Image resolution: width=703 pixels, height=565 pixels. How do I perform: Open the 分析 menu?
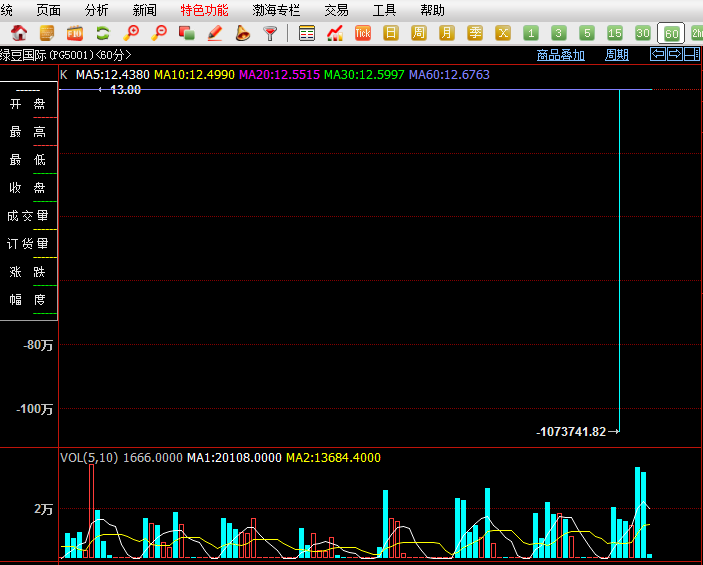point(97,10)
